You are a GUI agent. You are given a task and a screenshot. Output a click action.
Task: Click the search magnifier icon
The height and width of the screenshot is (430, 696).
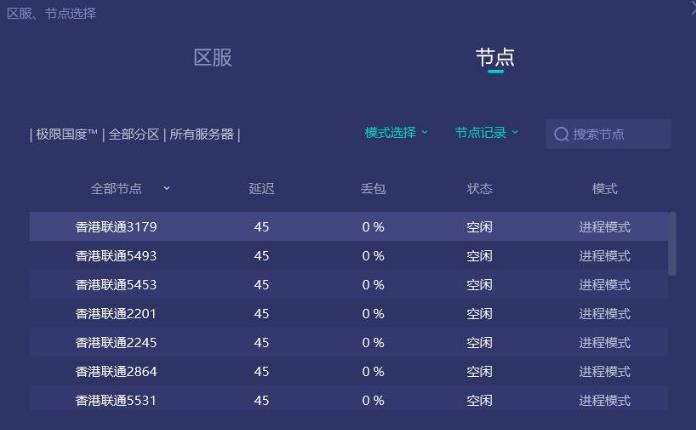click(x=561, y=134)
